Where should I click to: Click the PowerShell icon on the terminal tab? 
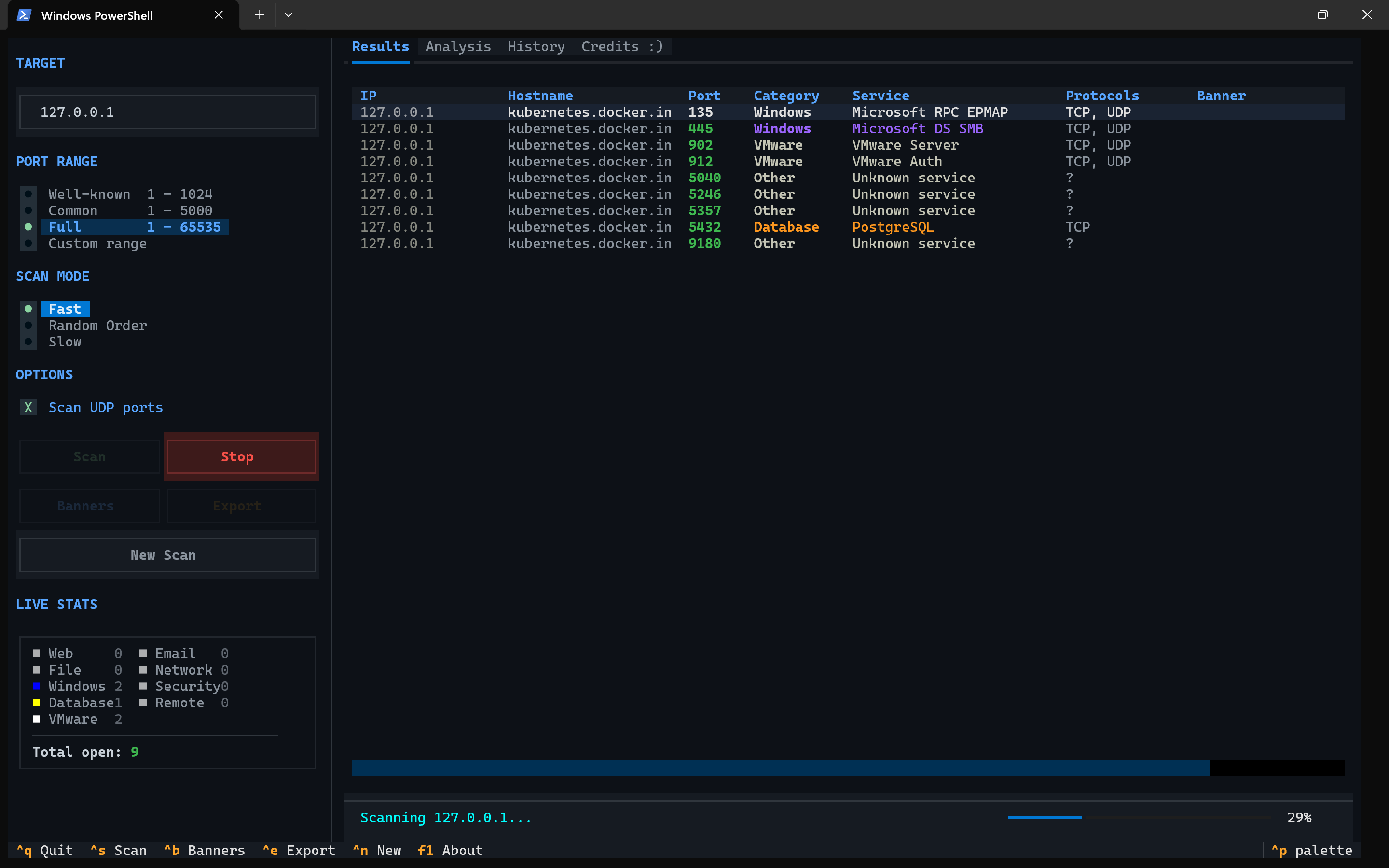tap(23, 15)
